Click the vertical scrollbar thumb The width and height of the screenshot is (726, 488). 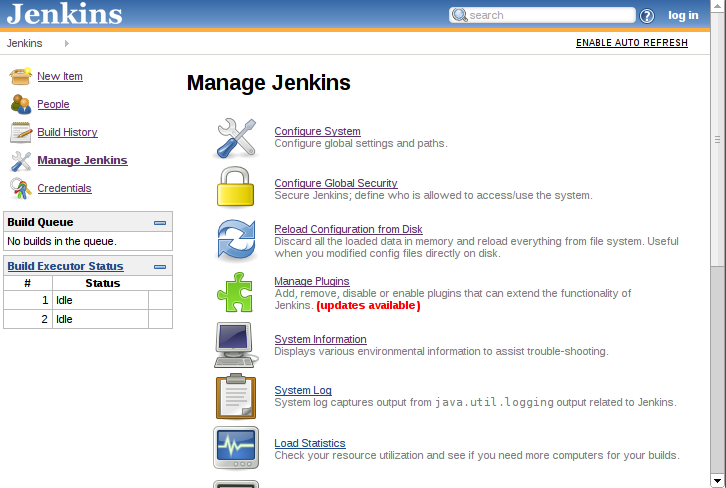717,139
